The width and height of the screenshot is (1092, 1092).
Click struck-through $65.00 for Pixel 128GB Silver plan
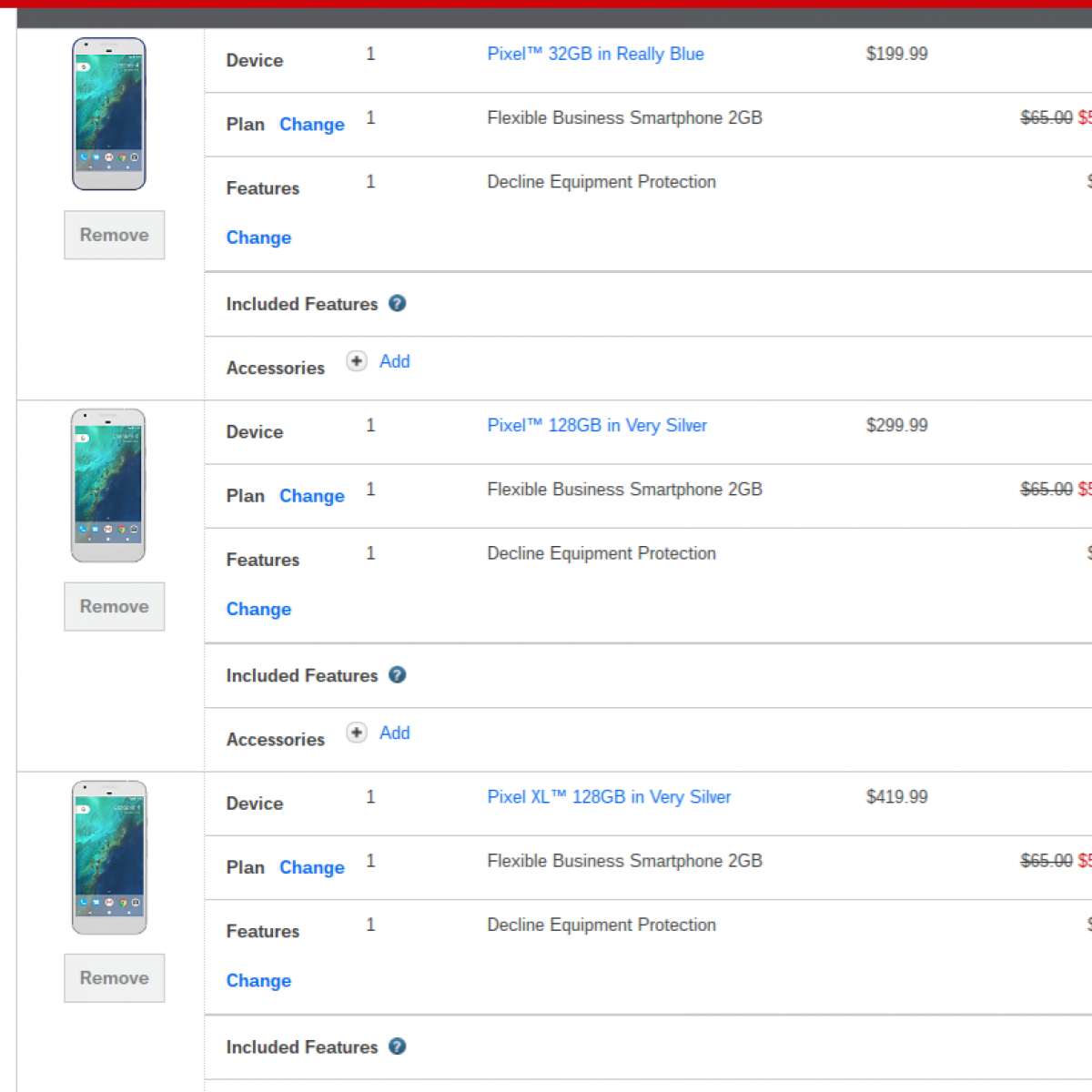(x=1046, y=489)
